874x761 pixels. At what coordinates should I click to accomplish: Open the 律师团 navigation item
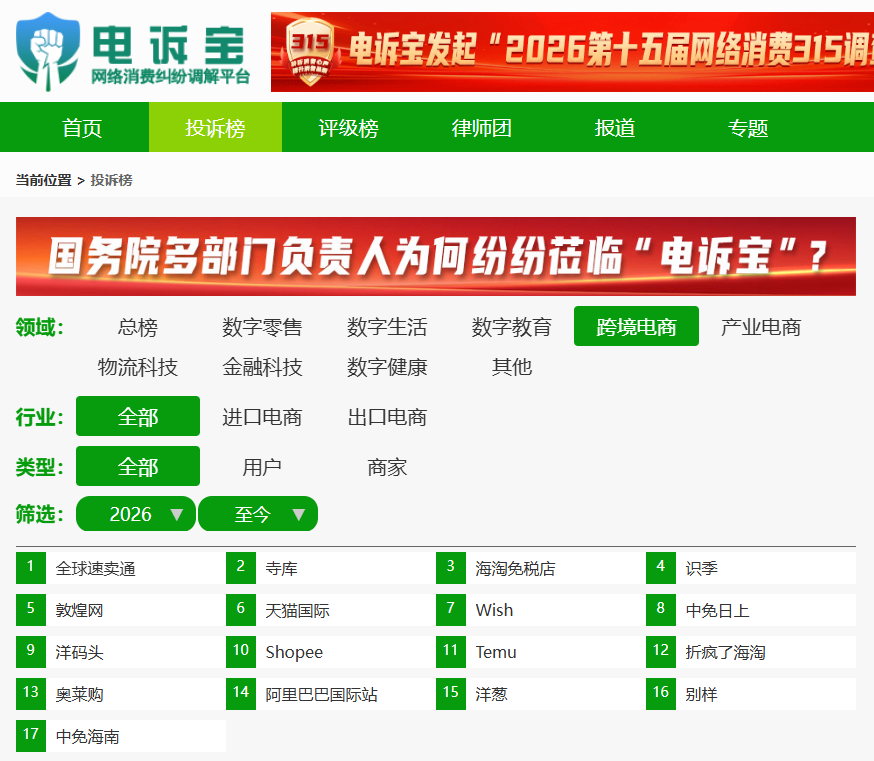point(482,128)
